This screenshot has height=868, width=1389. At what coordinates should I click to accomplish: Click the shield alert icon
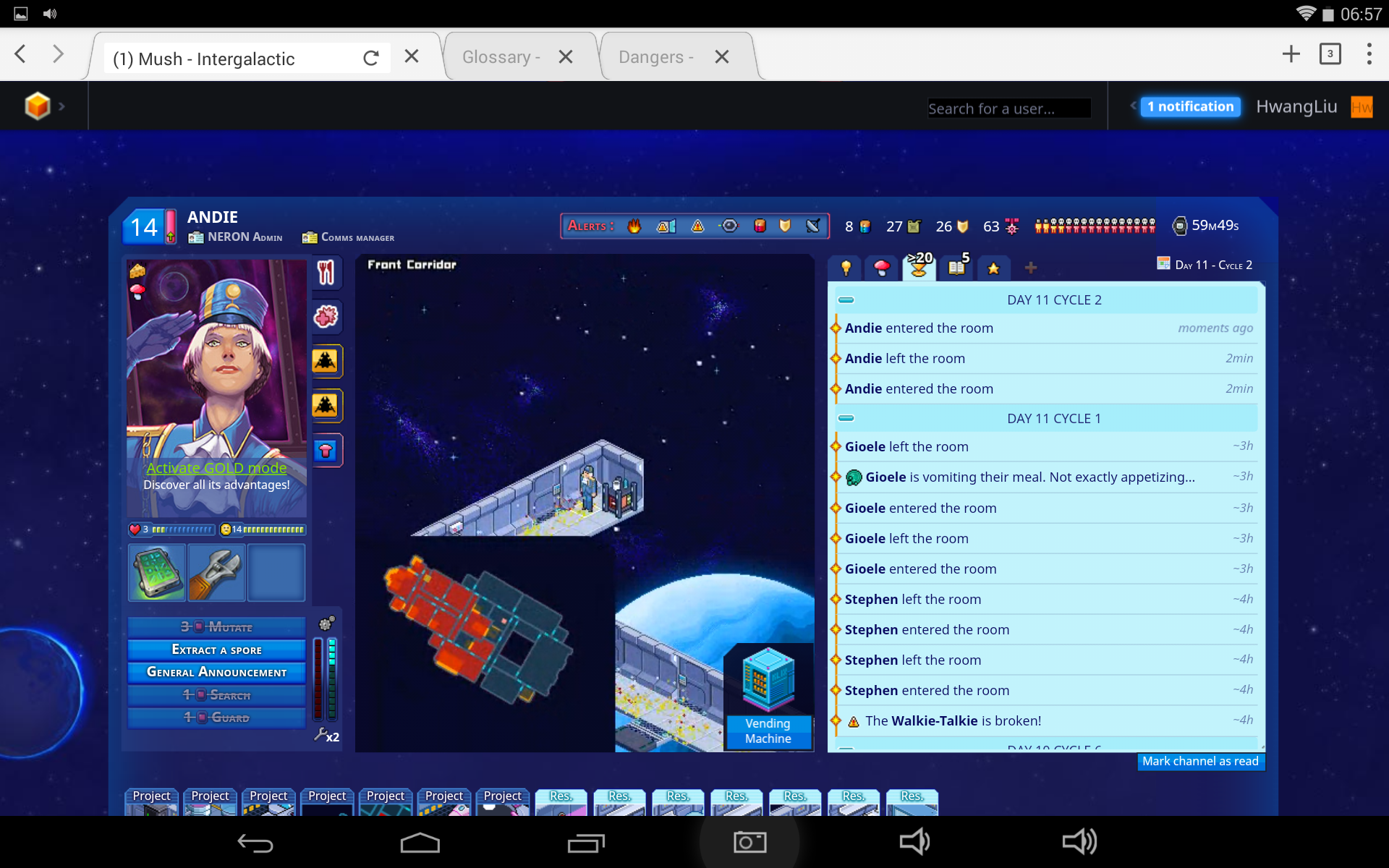(785, 226)
